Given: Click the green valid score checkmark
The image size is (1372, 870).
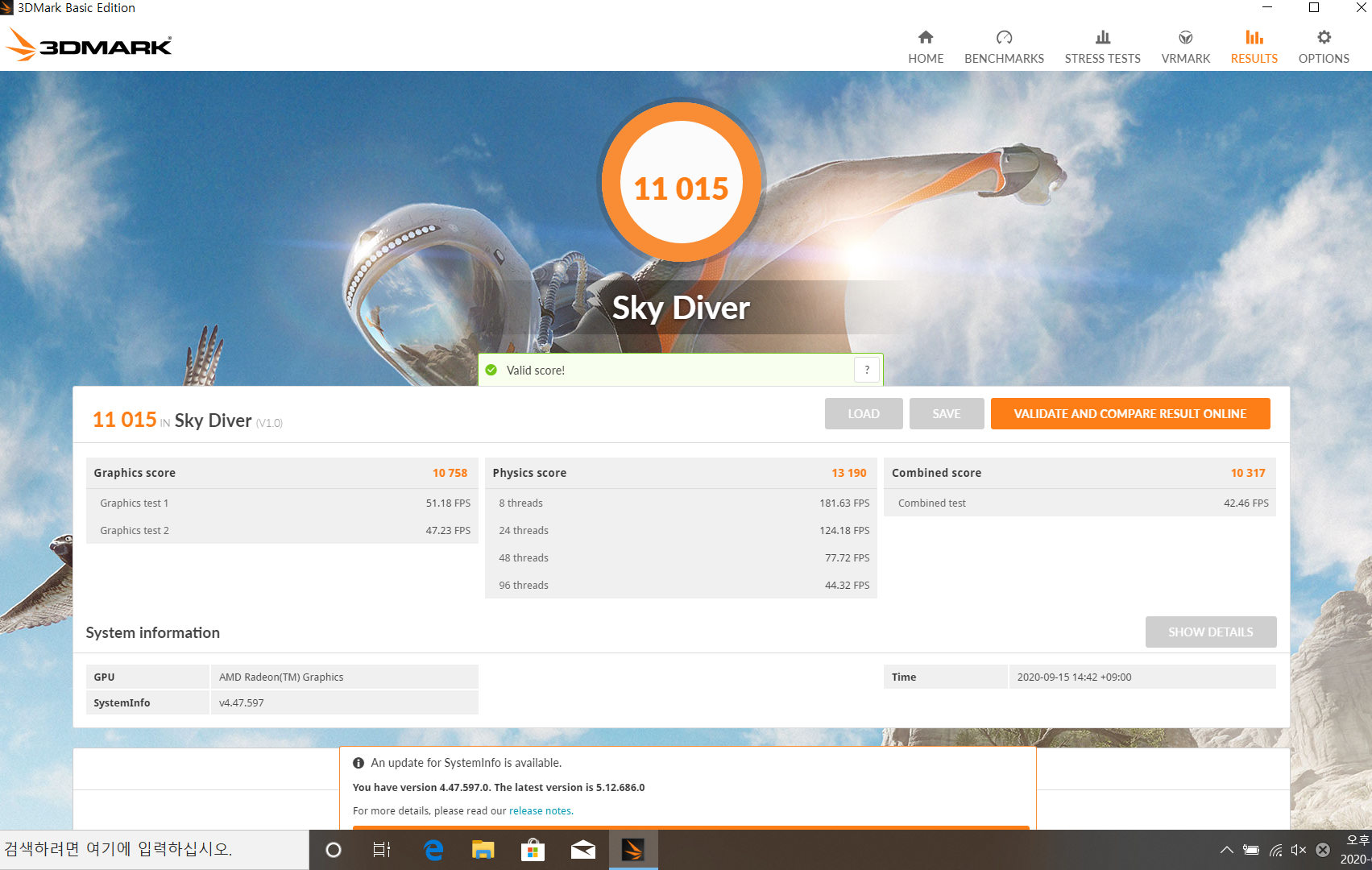Looking at the screenshot, I should pos(491,370).
